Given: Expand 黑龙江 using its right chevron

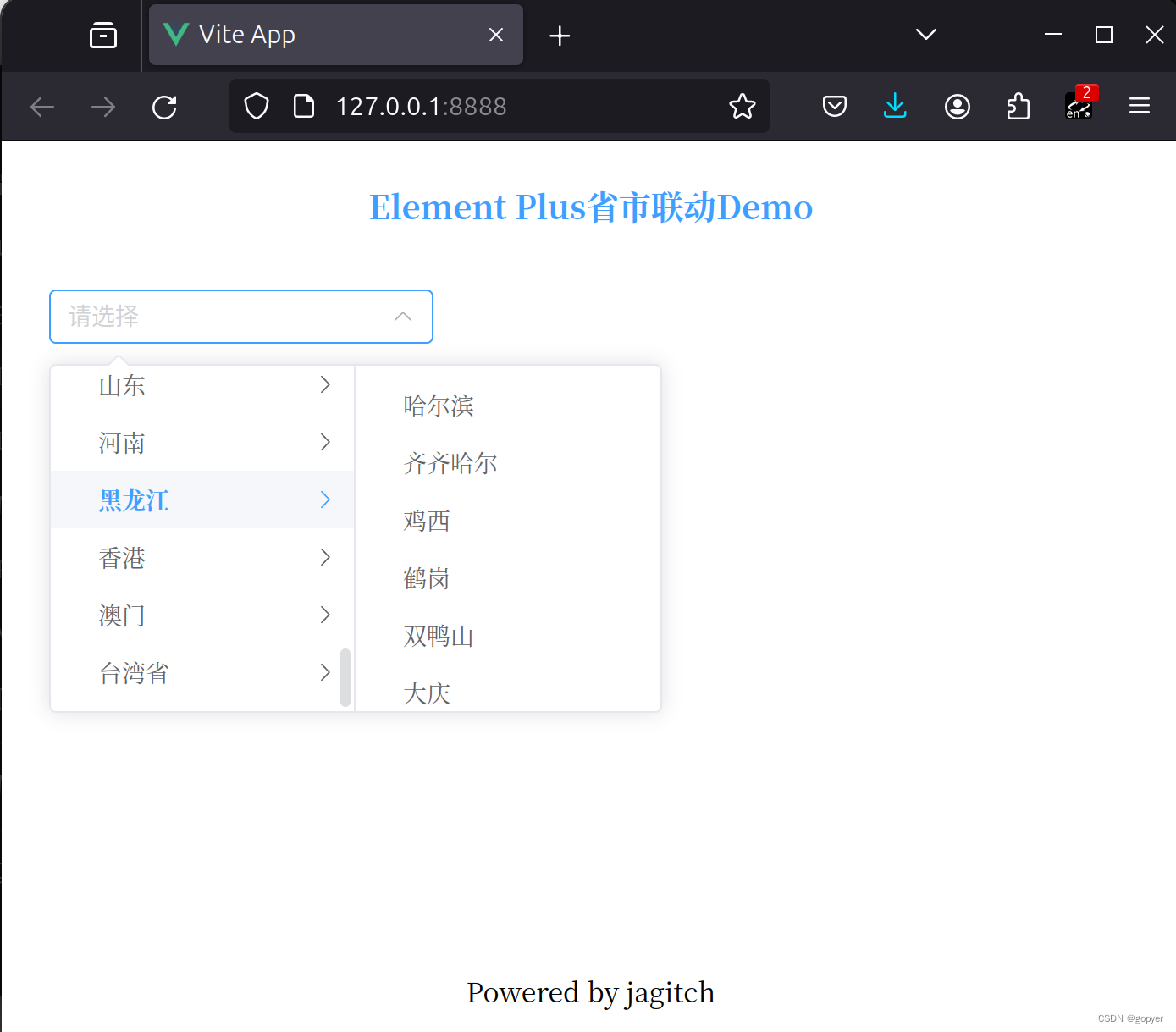Looking at the screenshot, I should pos(325,499).
